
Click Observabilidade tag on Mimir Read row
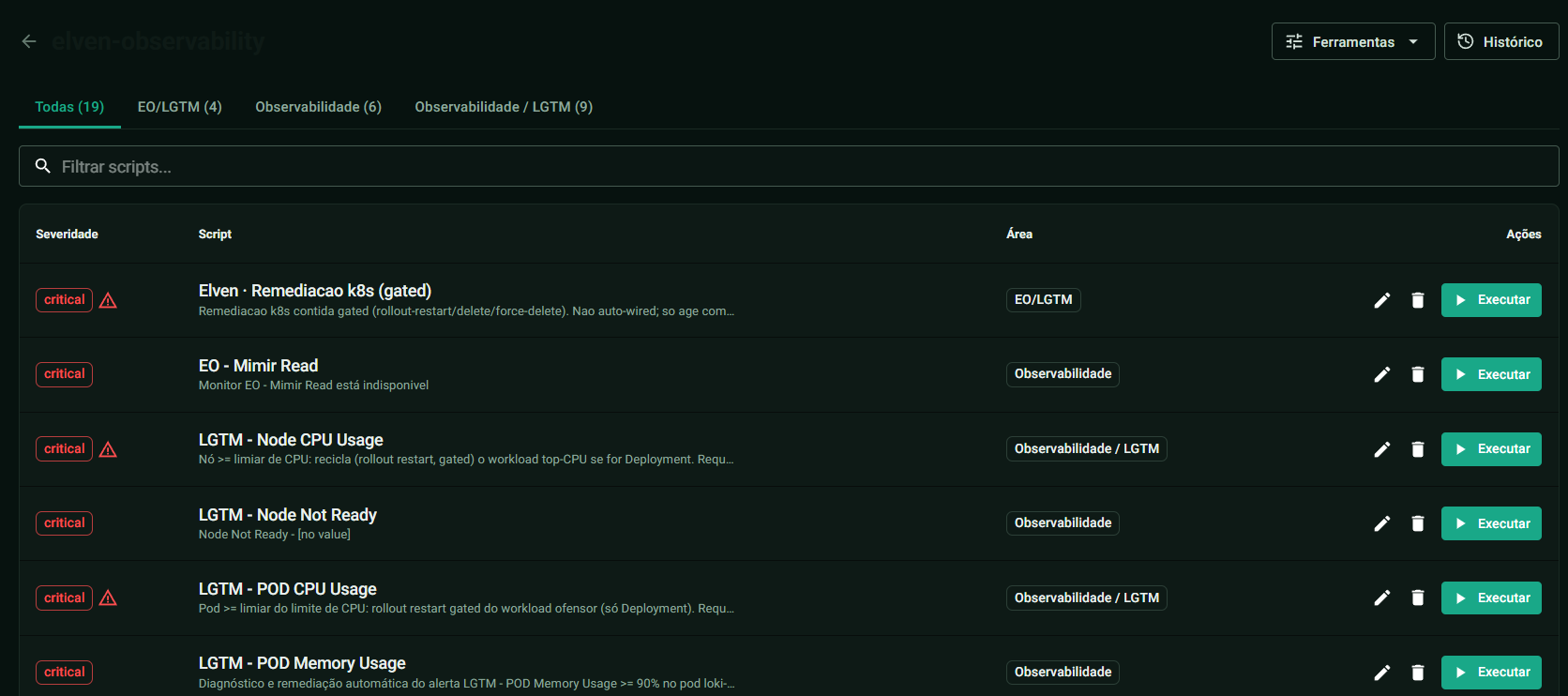pos(1063,374)
